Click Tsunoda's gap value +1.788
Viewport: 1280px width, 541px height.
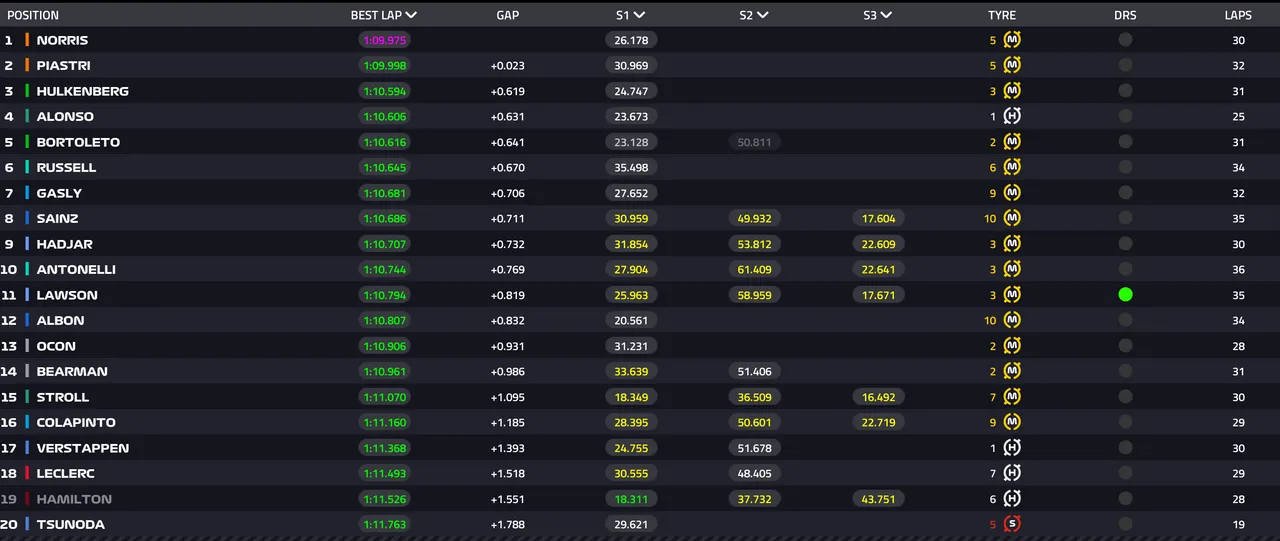[x=507, y=524]
